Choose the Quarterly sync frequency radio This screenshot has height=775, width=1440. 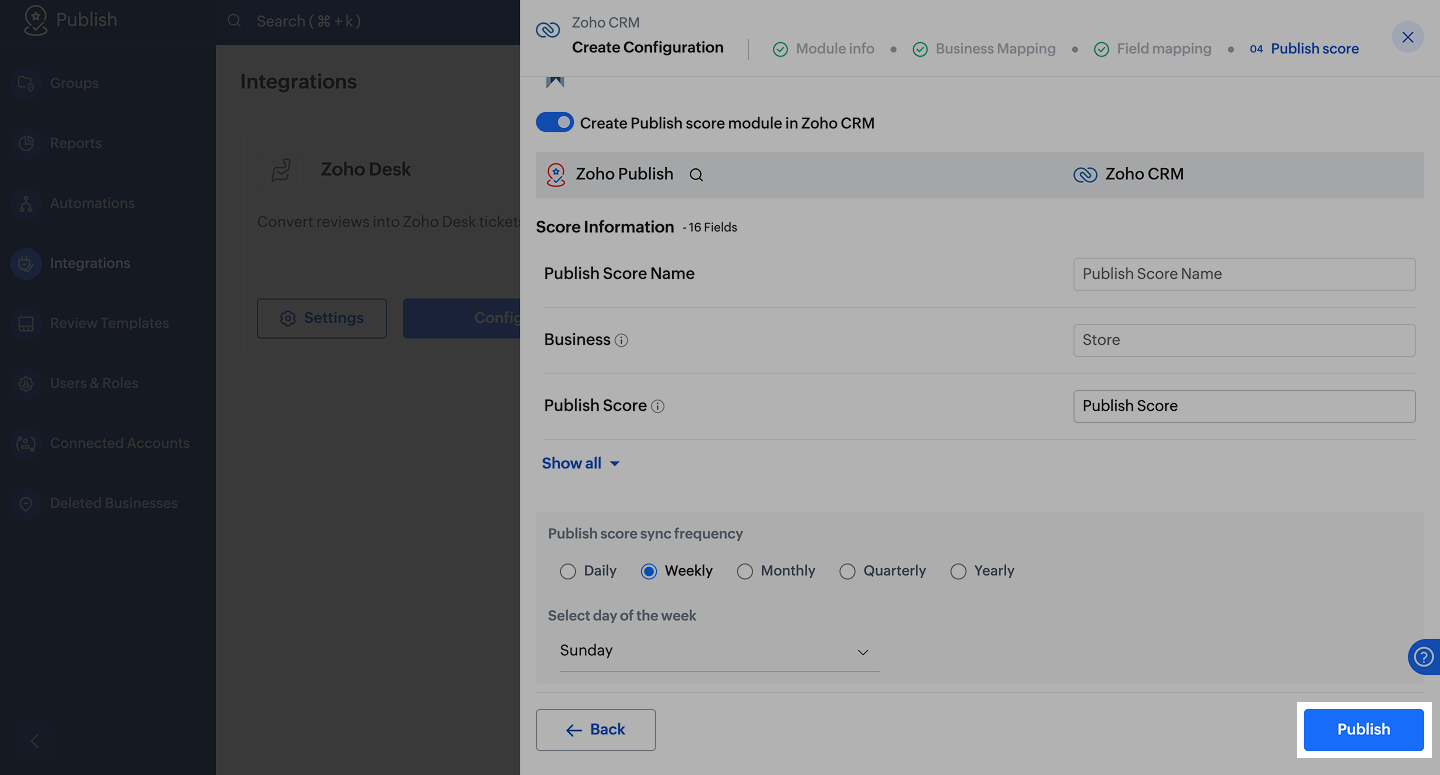pos(848,571)
